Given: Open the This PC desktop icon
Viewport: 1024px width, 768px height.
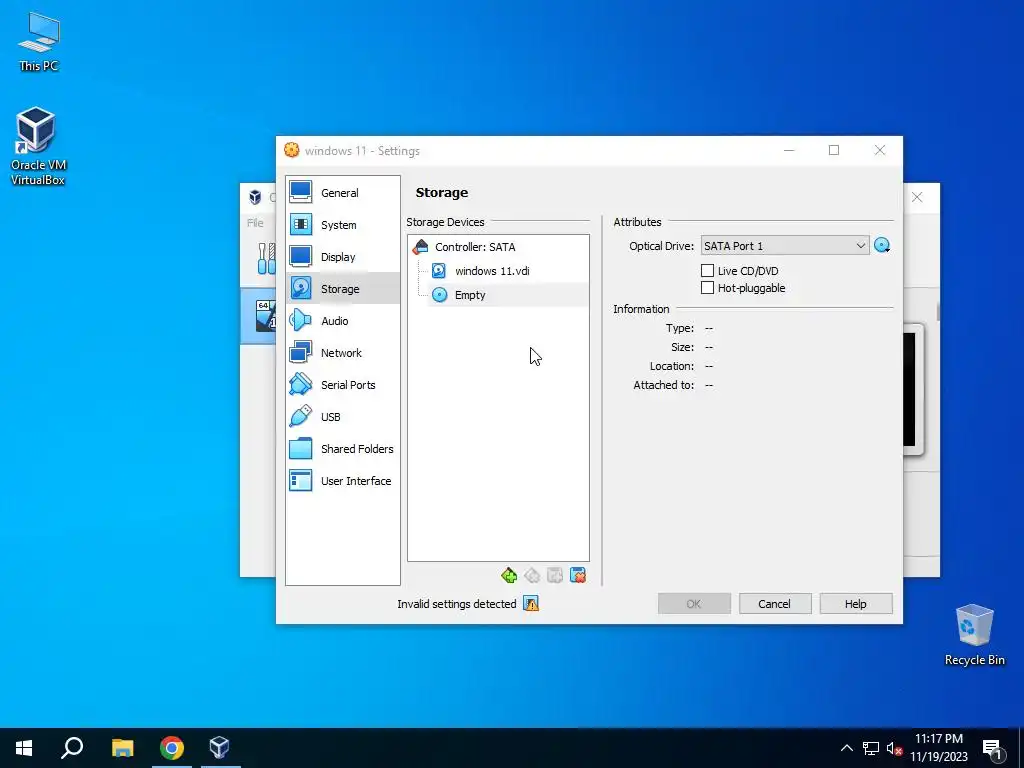Looking at the screenshot, I should (x=39, y=42).
